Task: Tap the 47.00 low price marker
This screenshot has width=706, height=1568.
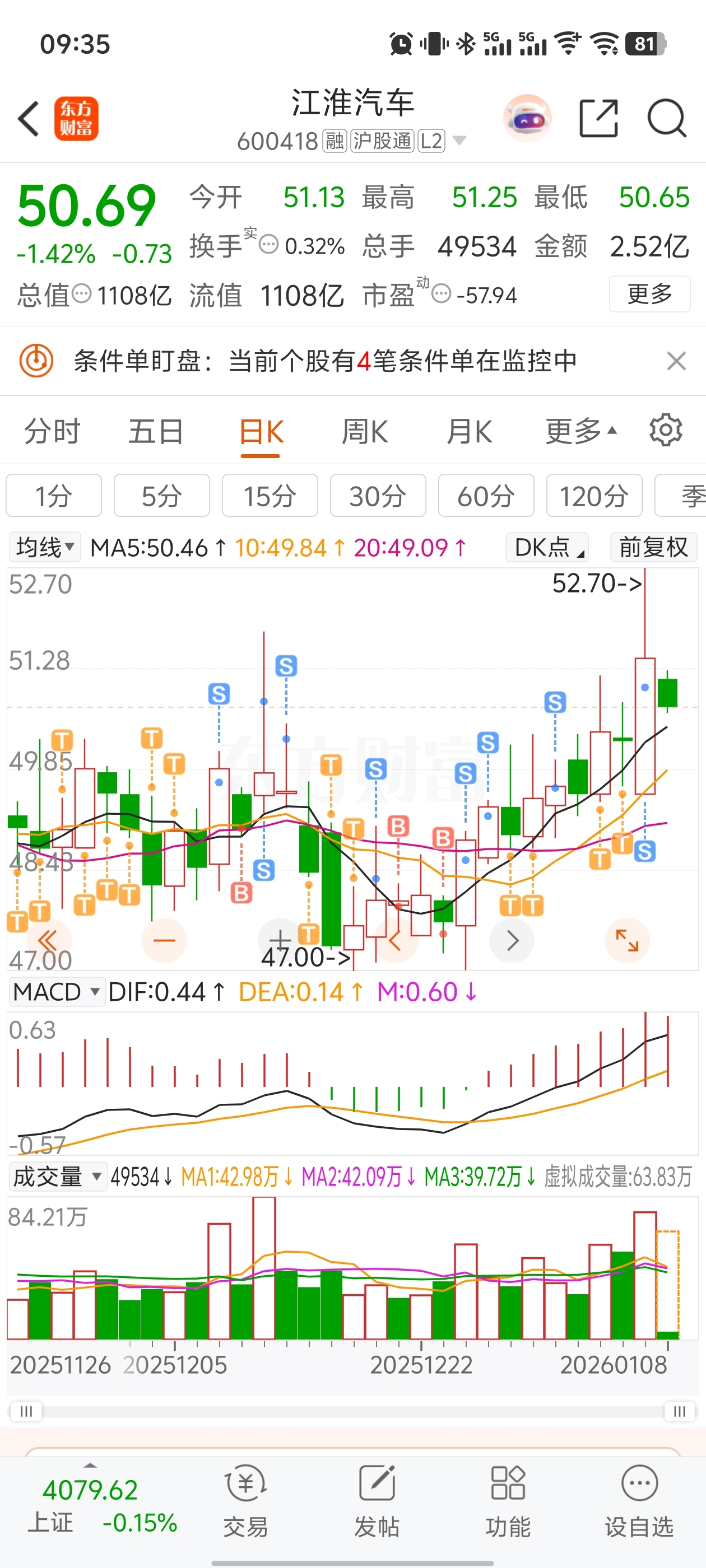Action: click(306, 957)
